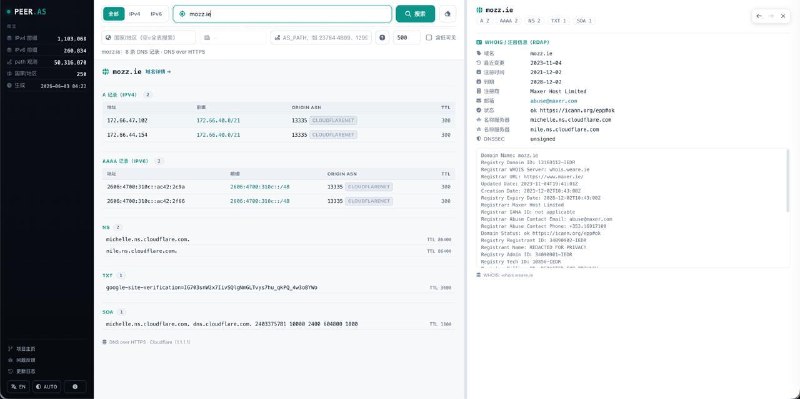Click the globe icon beside the mozz.ie heading
Viewport: 800px width, 399px height.
point(106,72)
